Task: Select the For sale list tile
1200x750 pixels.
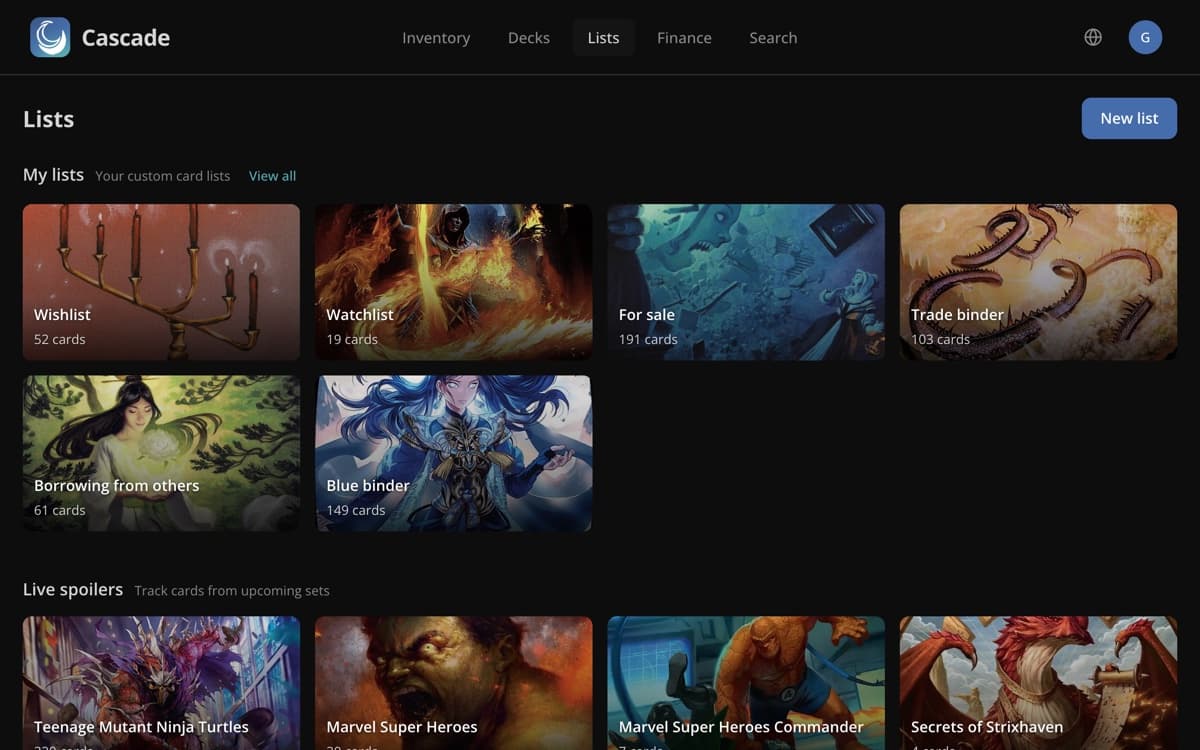Action: tap(746, 282)
